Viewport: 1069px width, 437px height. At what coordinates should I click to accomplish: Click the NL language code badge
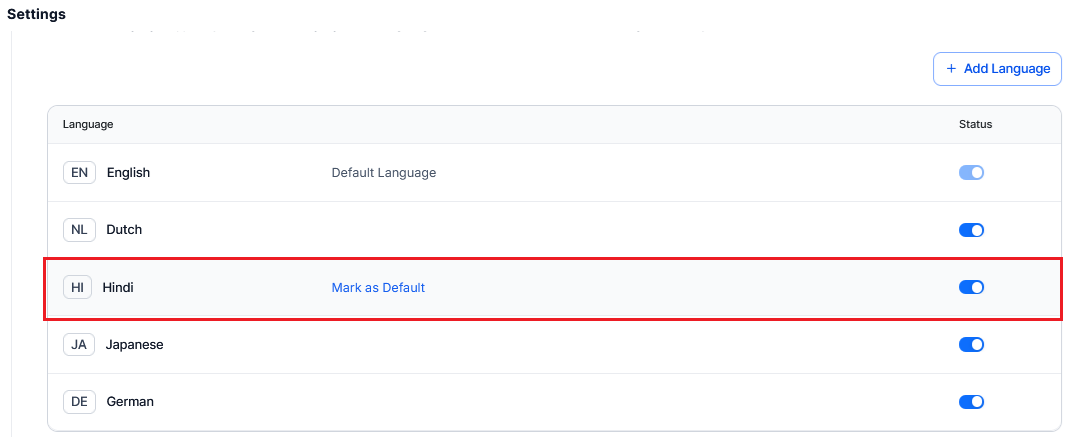(79, 229)
